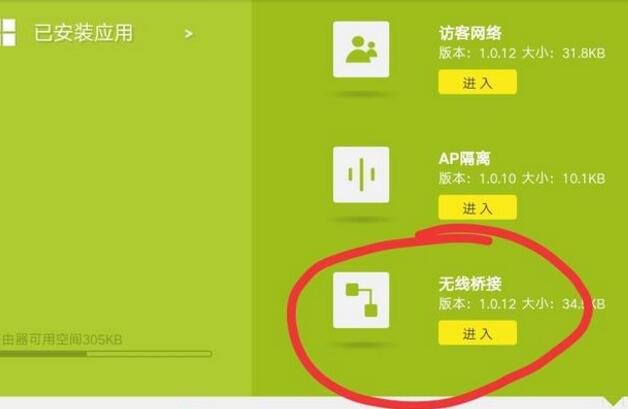Click the unfilled part of the storage bar
This screenshot has height=409, width=628.
coord(149,354)
